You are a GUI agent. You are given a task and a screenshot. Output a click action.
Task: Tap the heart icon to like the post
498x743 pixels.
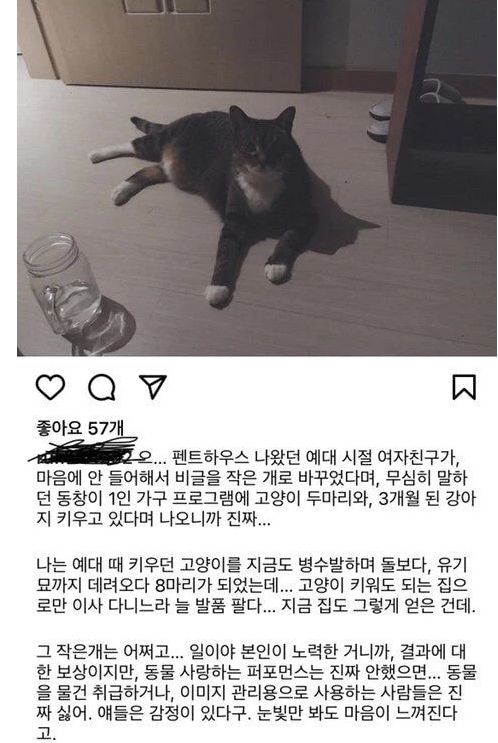click(50, 387)
